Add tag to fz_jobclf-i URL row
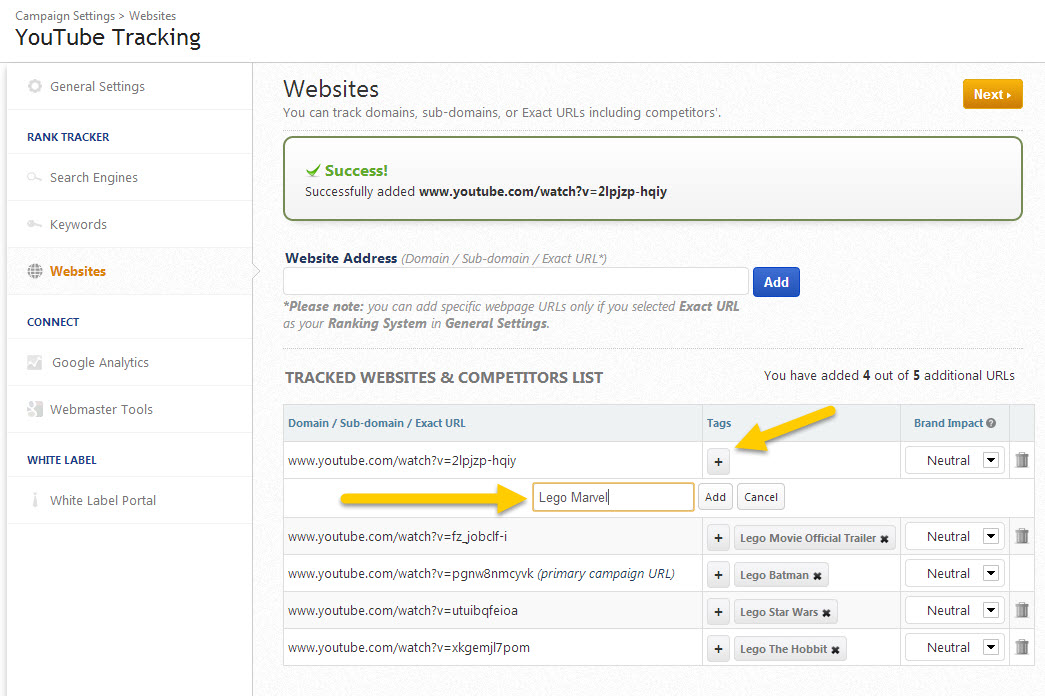Screen dimensions: 1045x696 [718, 538]
